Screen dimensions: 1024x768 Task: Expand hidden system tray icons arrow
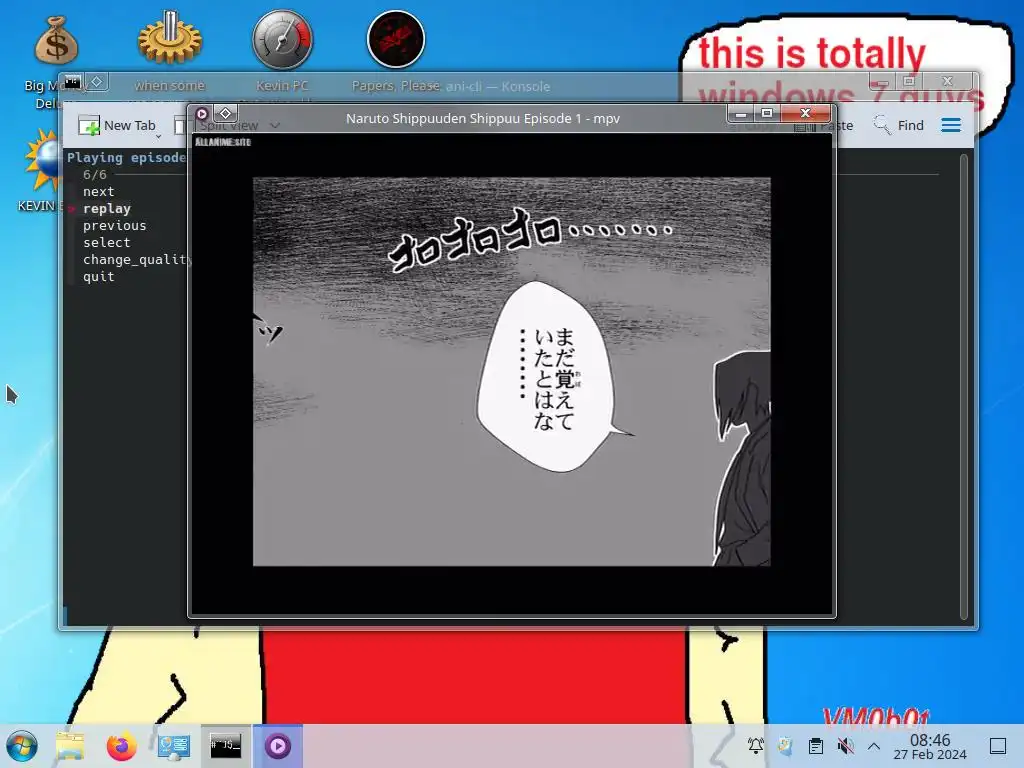[x=874, y=746]
